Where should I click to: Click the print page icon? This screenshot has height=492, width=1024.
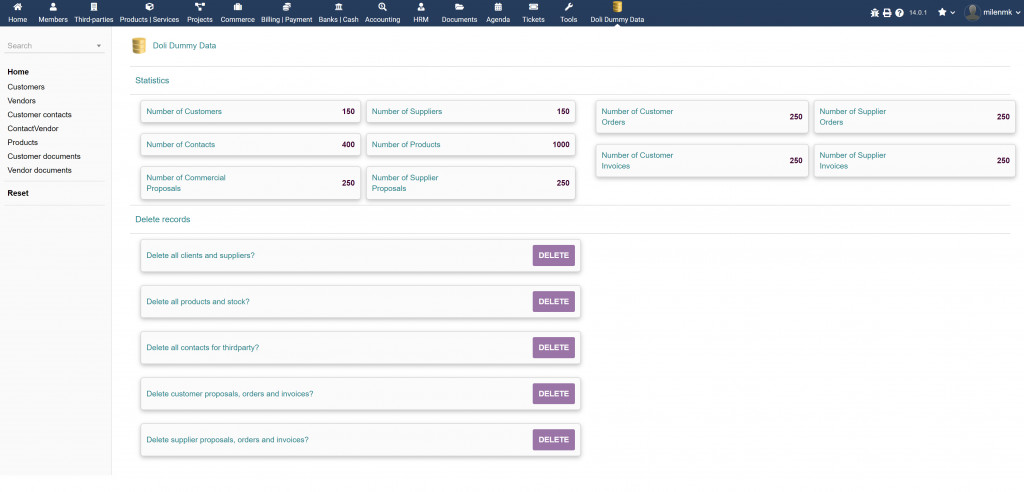[887, 13]
